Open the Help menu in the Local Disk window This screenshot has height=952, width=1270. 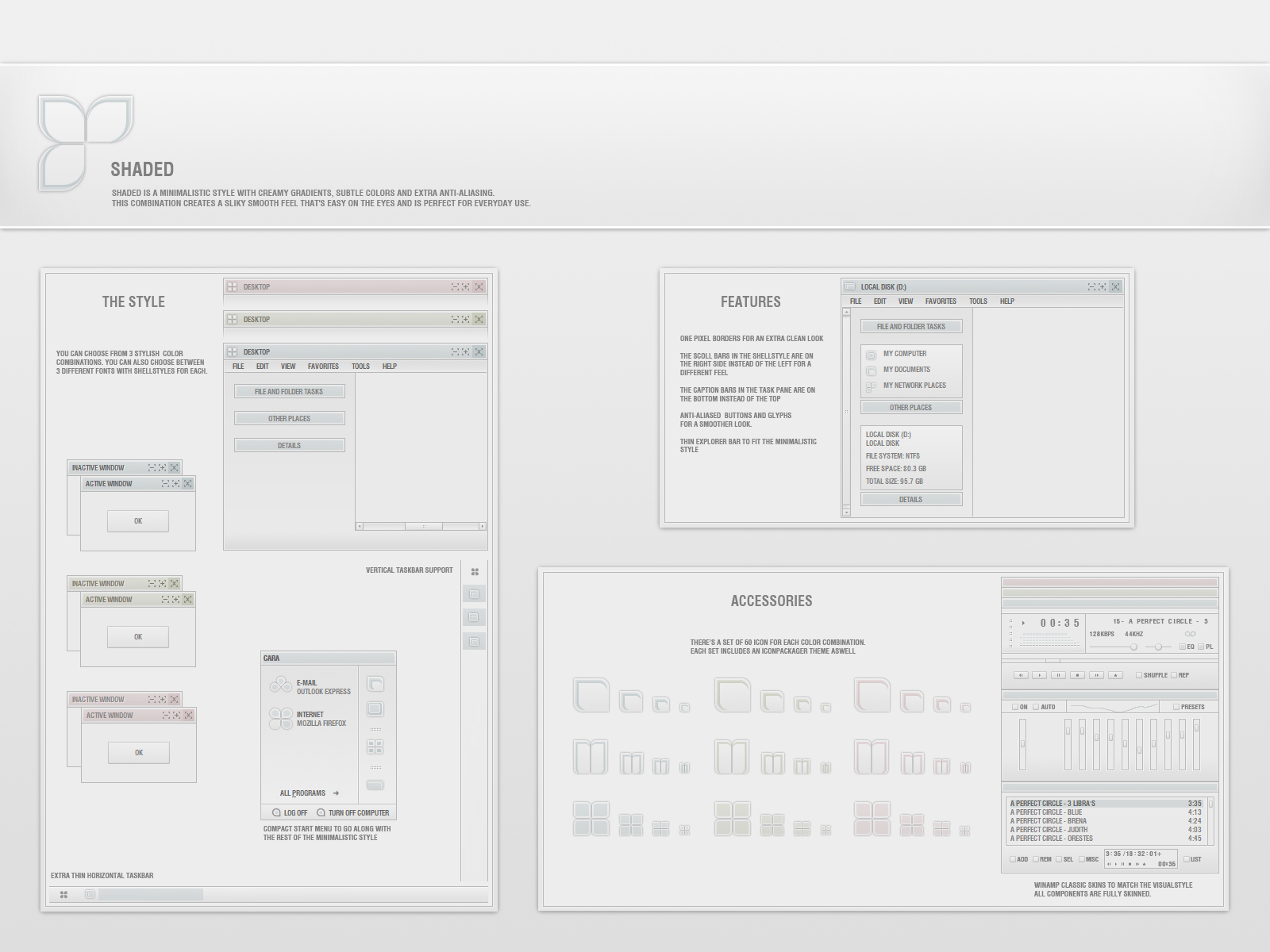1007,301
